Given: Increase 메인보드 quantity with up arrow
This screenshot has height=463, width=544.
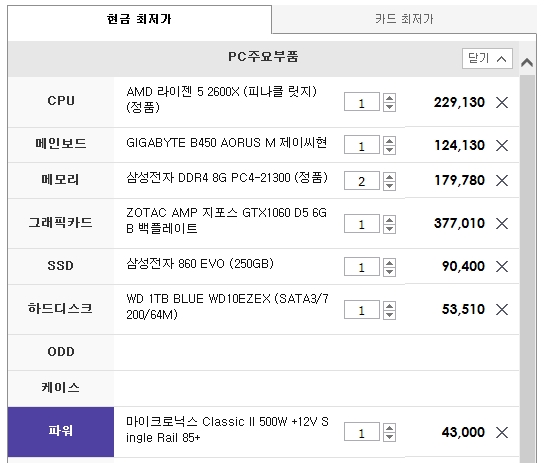Looking at the screenshot, I should (389, 141).
